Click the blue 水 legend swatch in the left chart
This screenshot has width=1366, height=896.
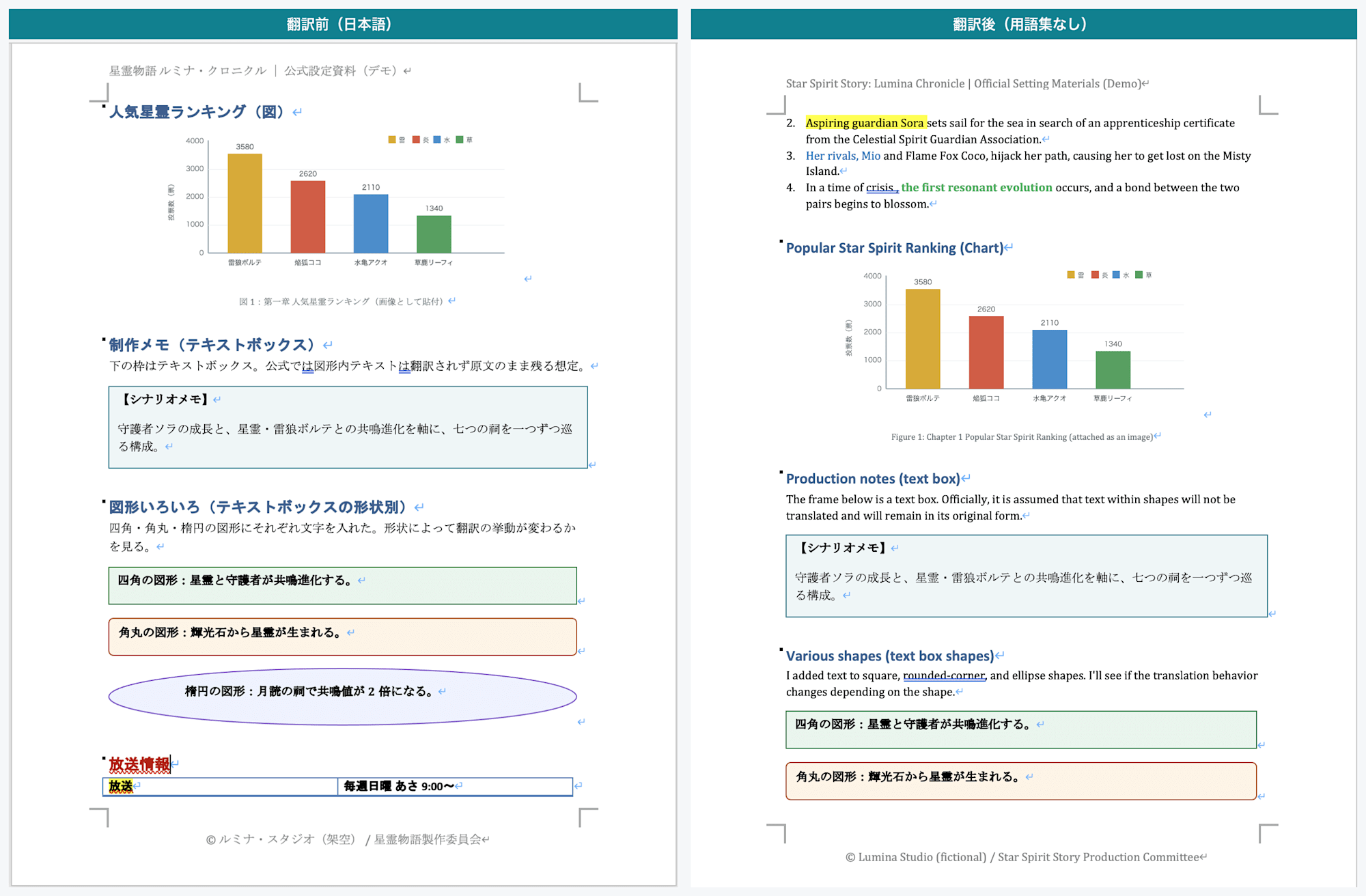click(x=437, y=139)
